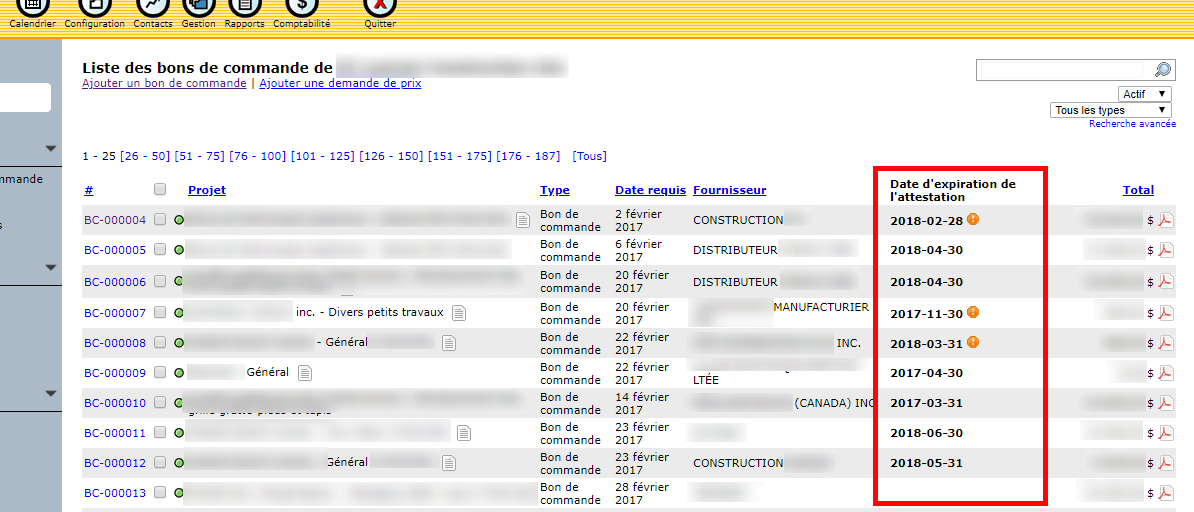
Task: Check the checkbox for BC-000010
Action: click(160, 403)
